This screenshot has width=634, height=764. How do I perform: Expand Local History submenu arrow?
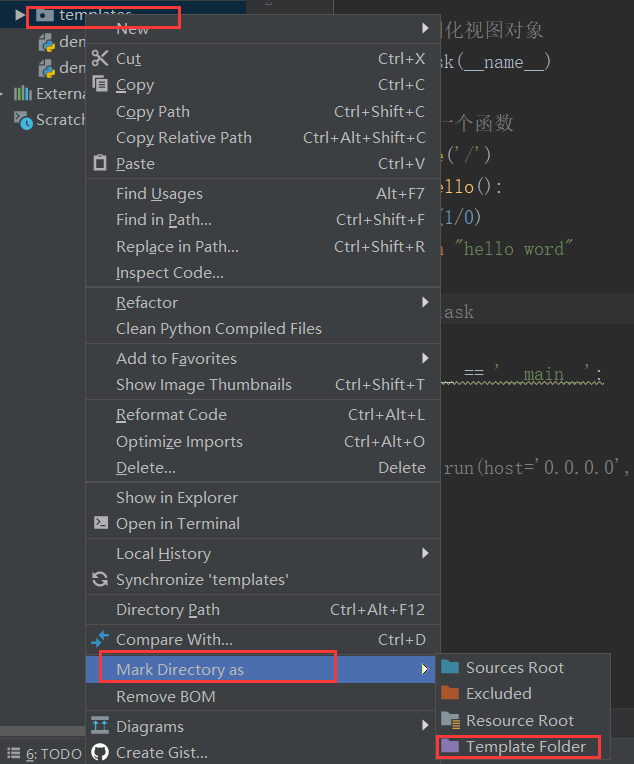point(425,553)
